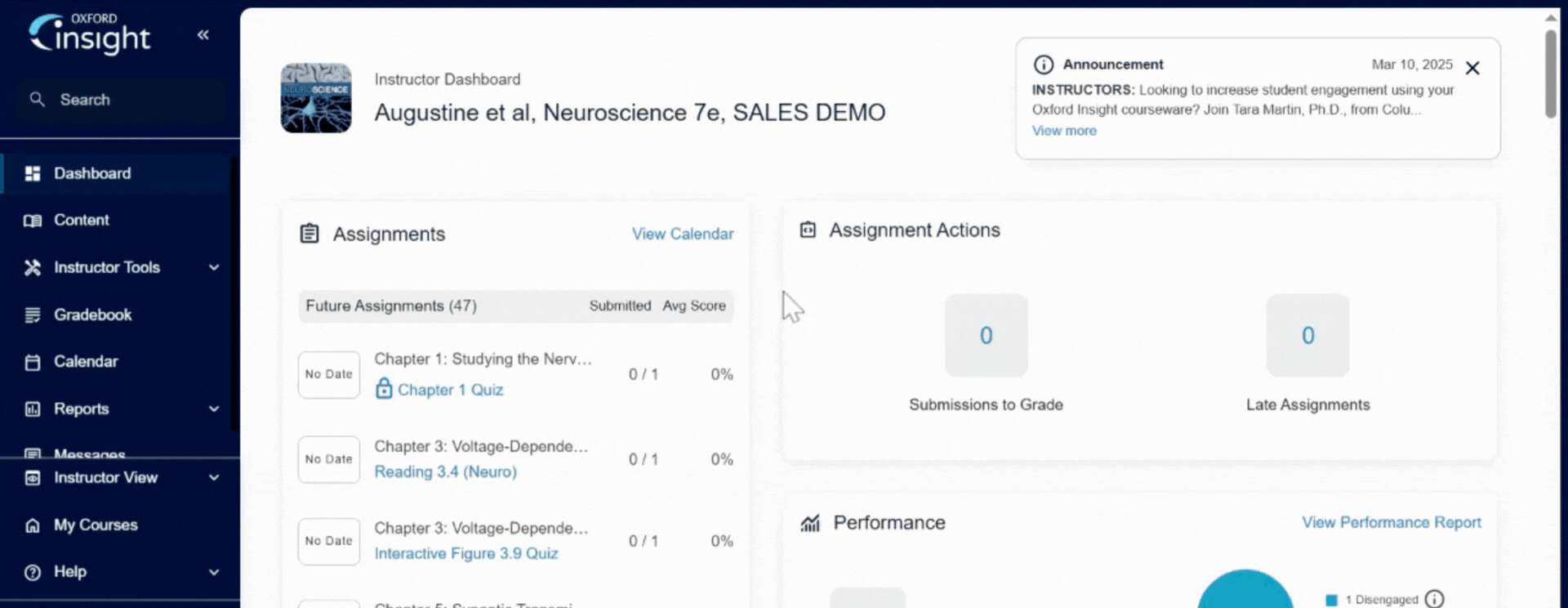Screen dimensions: 1568x608
Task: Expand the Instructor View chevron
Action: coord(214,478)
